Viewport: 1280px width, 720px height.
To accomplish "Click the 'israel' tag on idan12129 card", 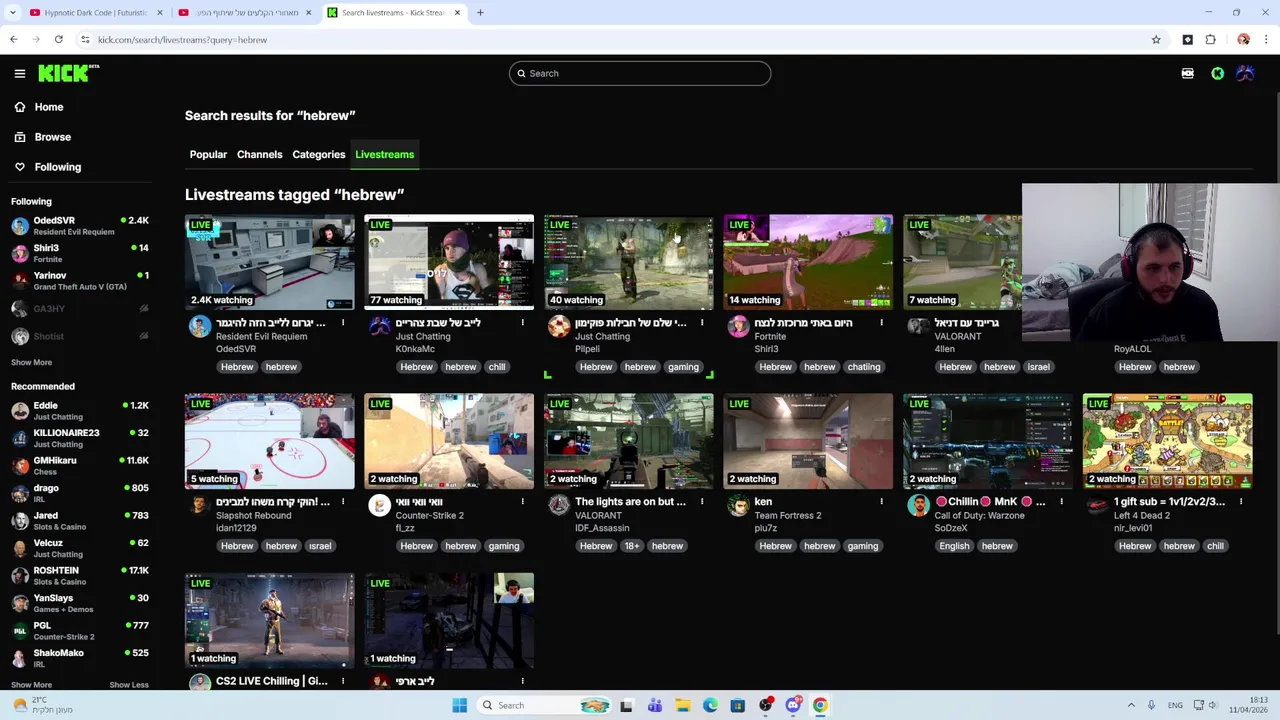I will point(320,546).
